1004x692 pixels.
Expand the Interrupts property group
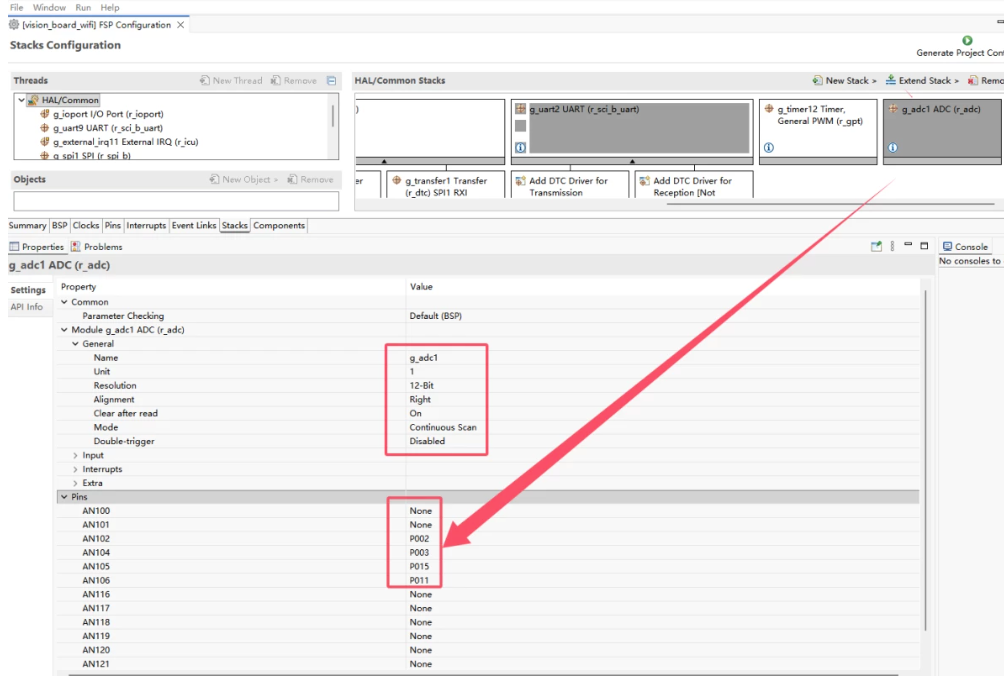tap(76, 469)
